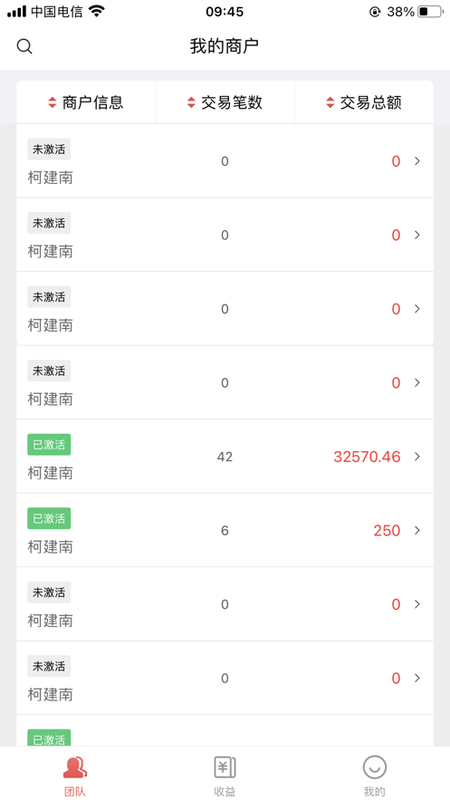Sort list by 交易总额 column header
450x800 pixels.
364,103
